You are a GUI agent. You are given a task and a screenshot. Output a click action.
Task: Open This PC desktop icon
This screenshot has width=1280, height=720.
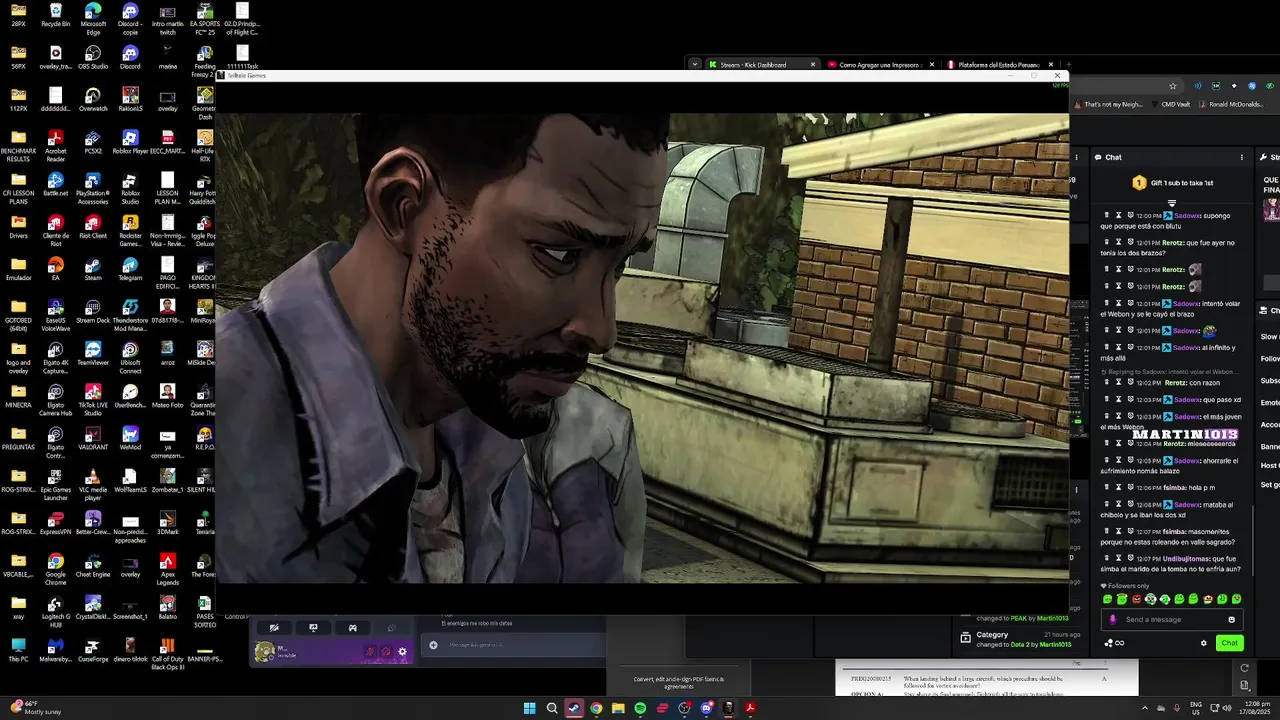pos(18,648)
